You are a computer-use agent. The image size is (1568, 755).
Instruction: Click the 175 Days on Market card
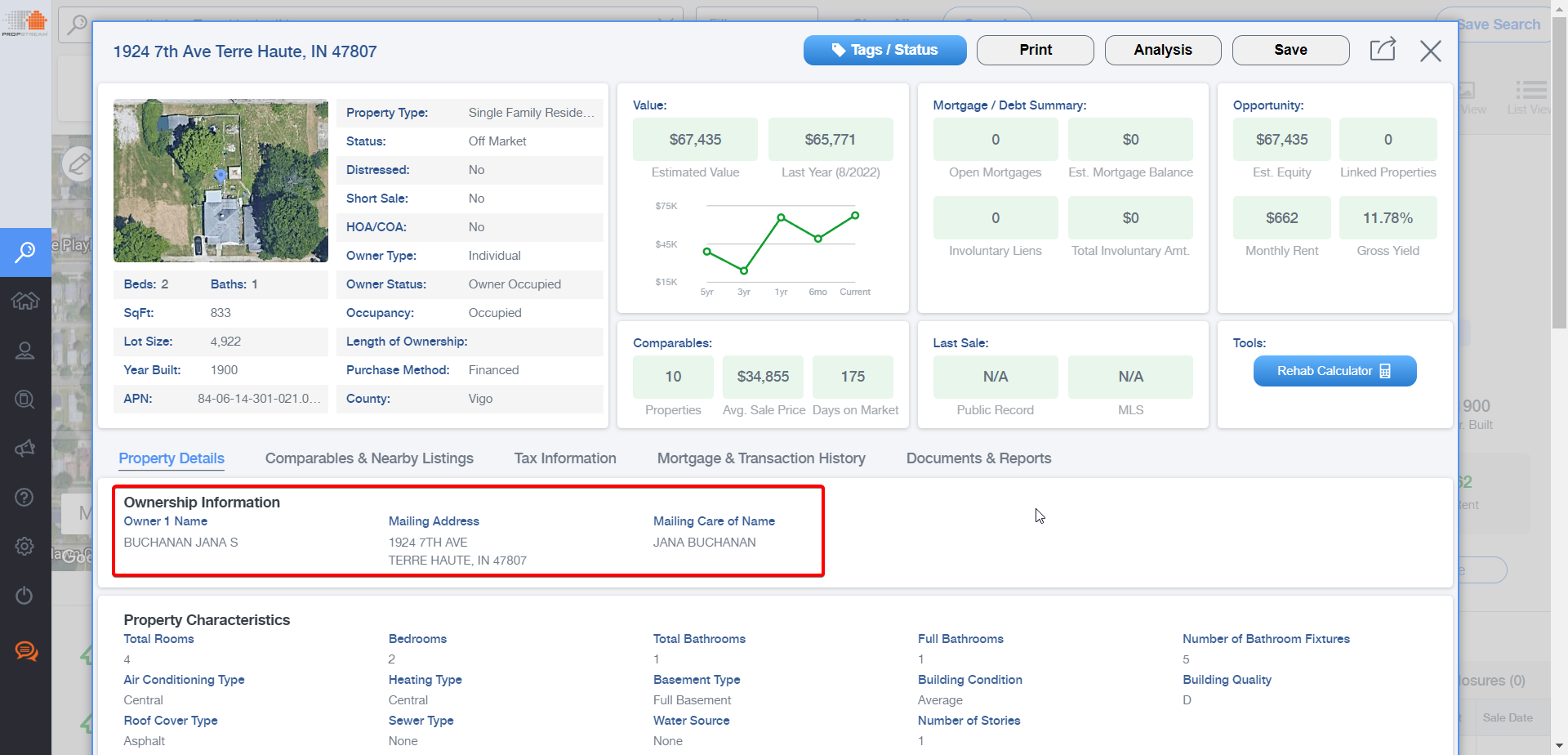tap(853, 377)
